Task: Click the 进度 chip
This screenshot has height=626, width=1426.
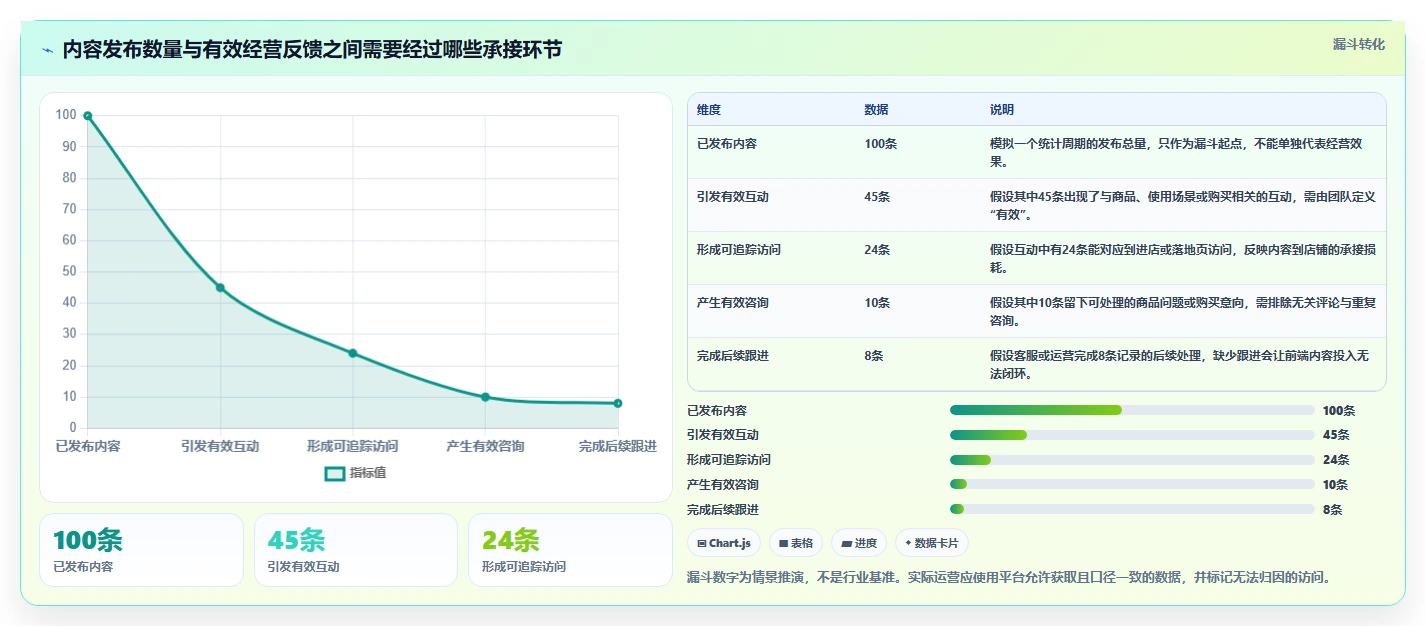Action: [x=859, y=543]
